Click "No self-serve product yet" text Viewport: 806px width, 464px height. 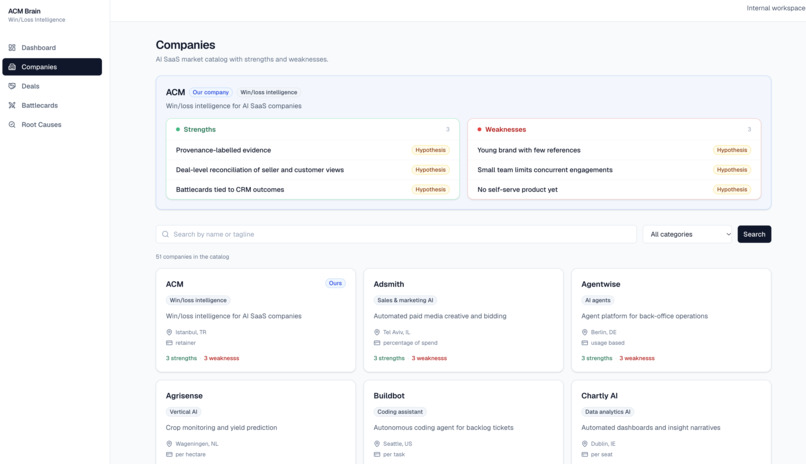(517, 190)
